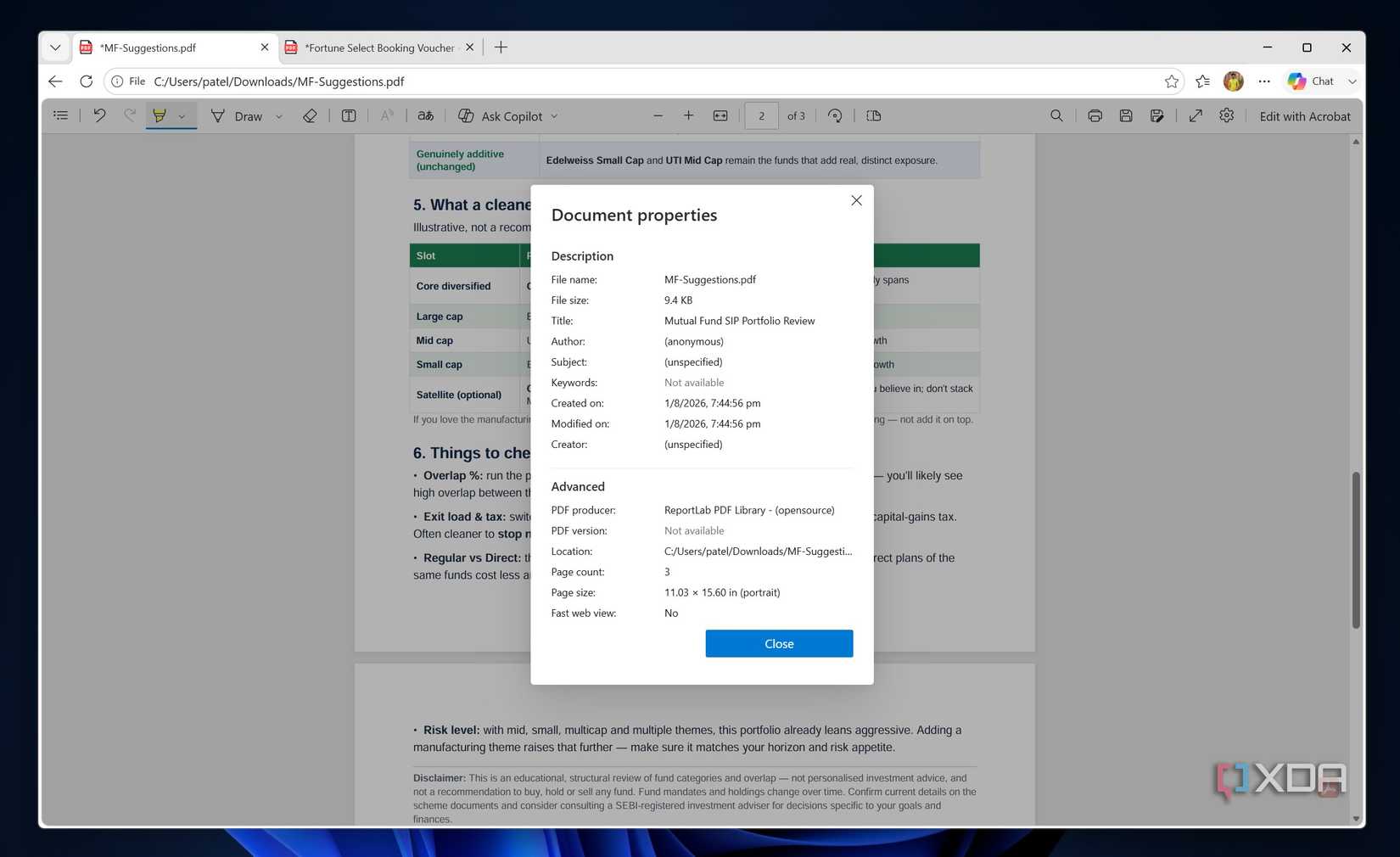Enter full screen view

[x=1196, y=115]
